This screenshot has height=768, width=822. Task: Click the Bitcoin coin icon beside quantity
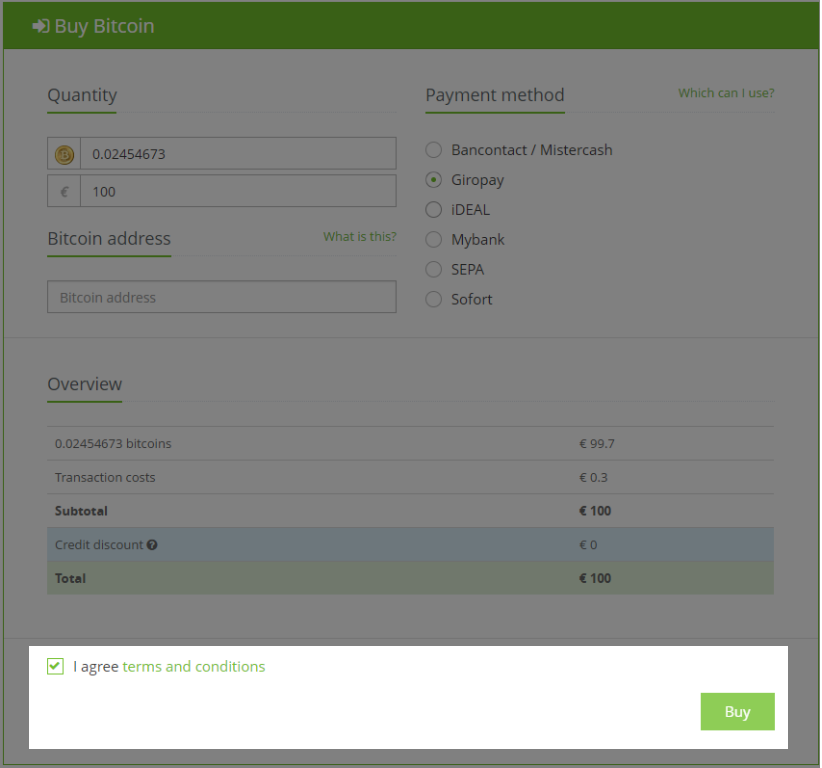[64, 155]
